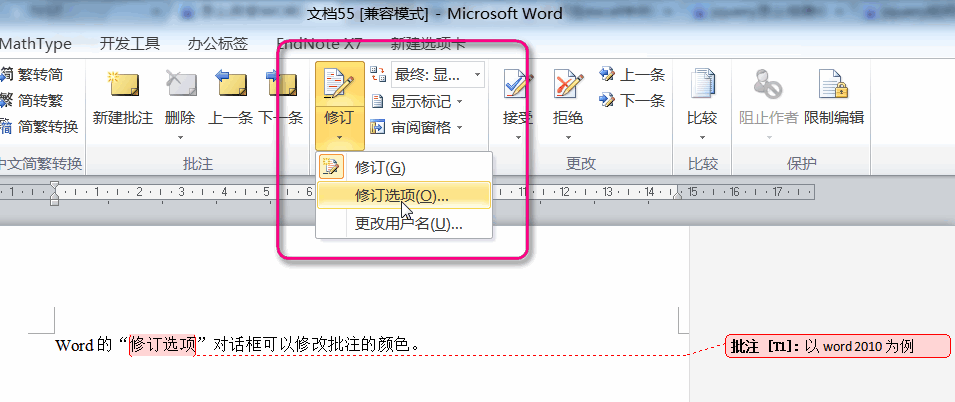This screenshot has width=955, height=402.
Task: Click the 审阅窗格 icon
Action: coord(378,127)
